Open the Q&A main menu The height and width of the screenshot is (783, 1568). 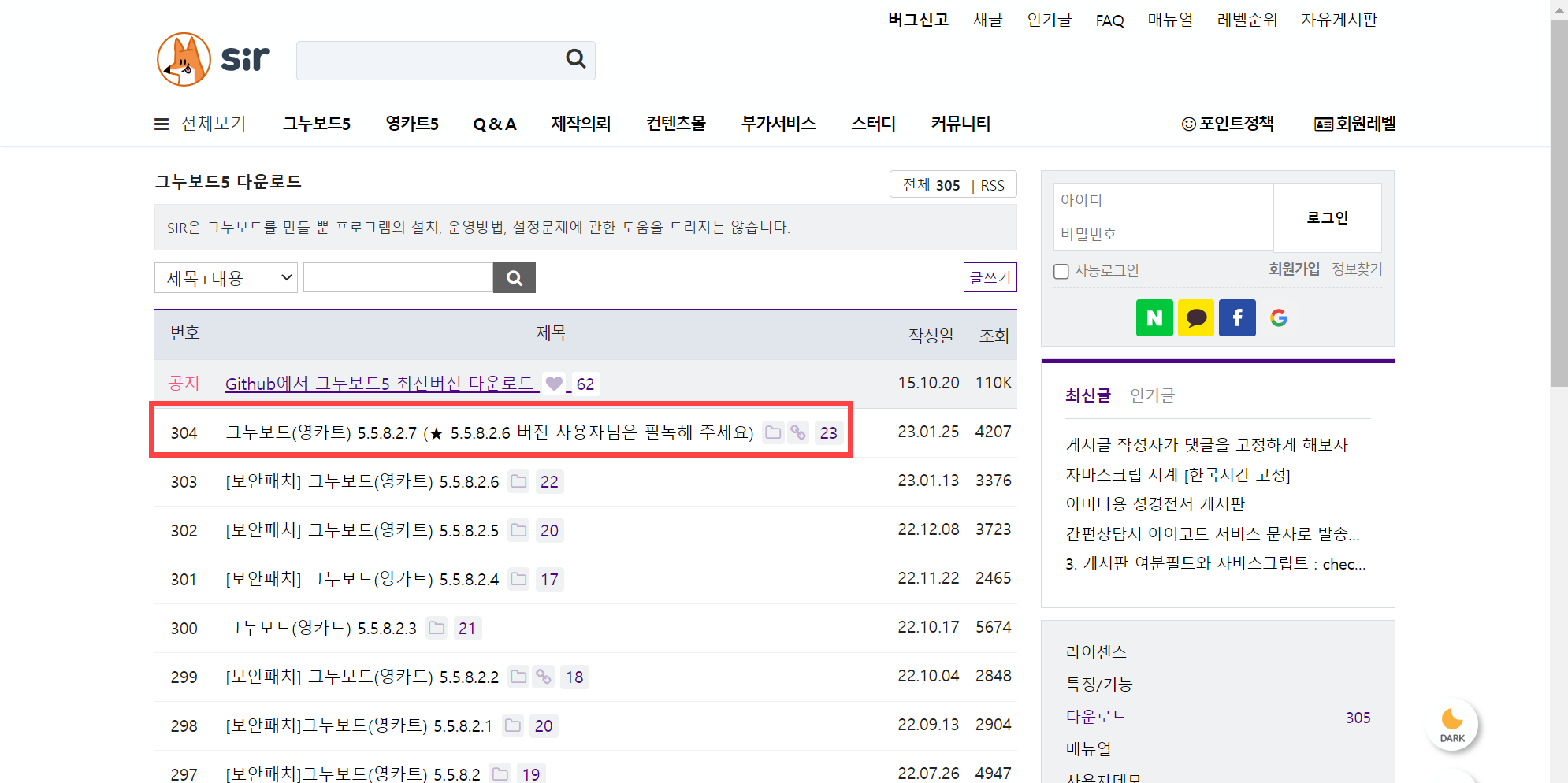point(495,124)
